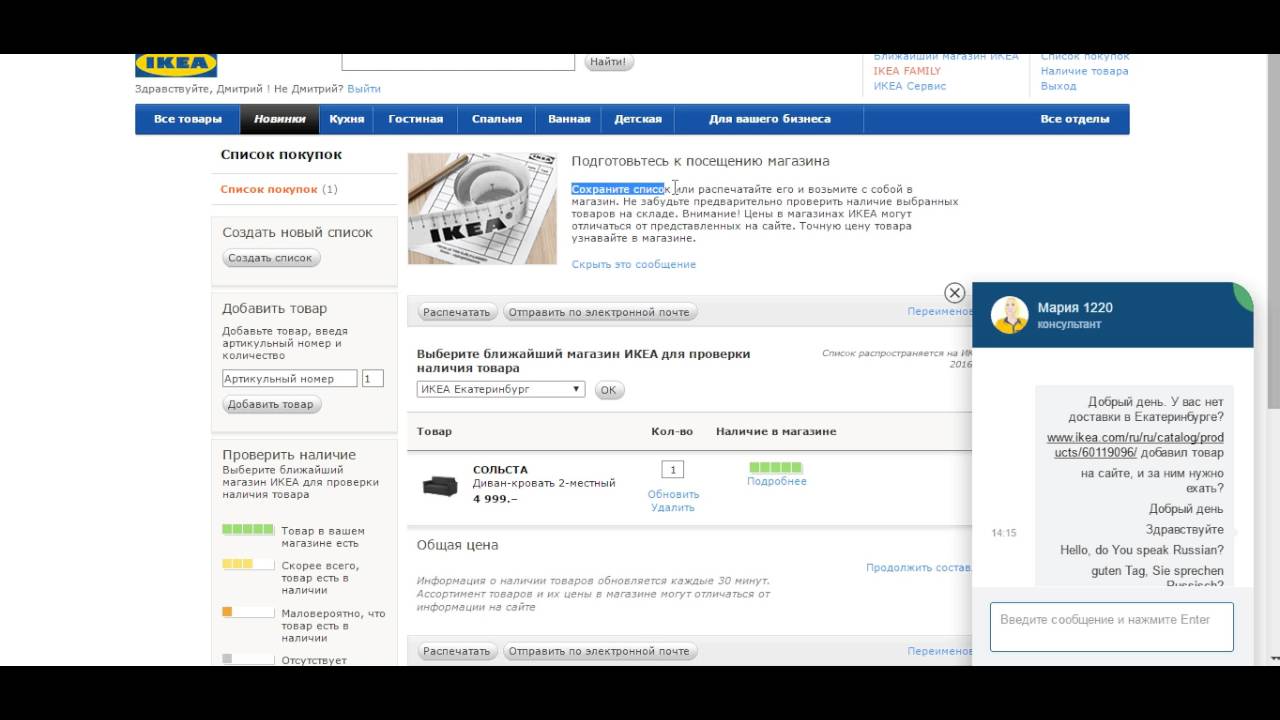The height and width of the screenshot is (720, 1280).
Task: Click the Подготовьтесь к посещению магазина heading
Action: click(700, 161)
